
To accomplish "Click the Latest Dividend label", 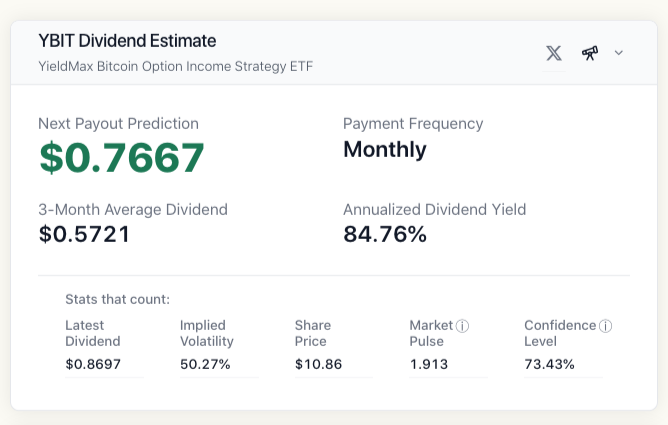I will [93, 333].
